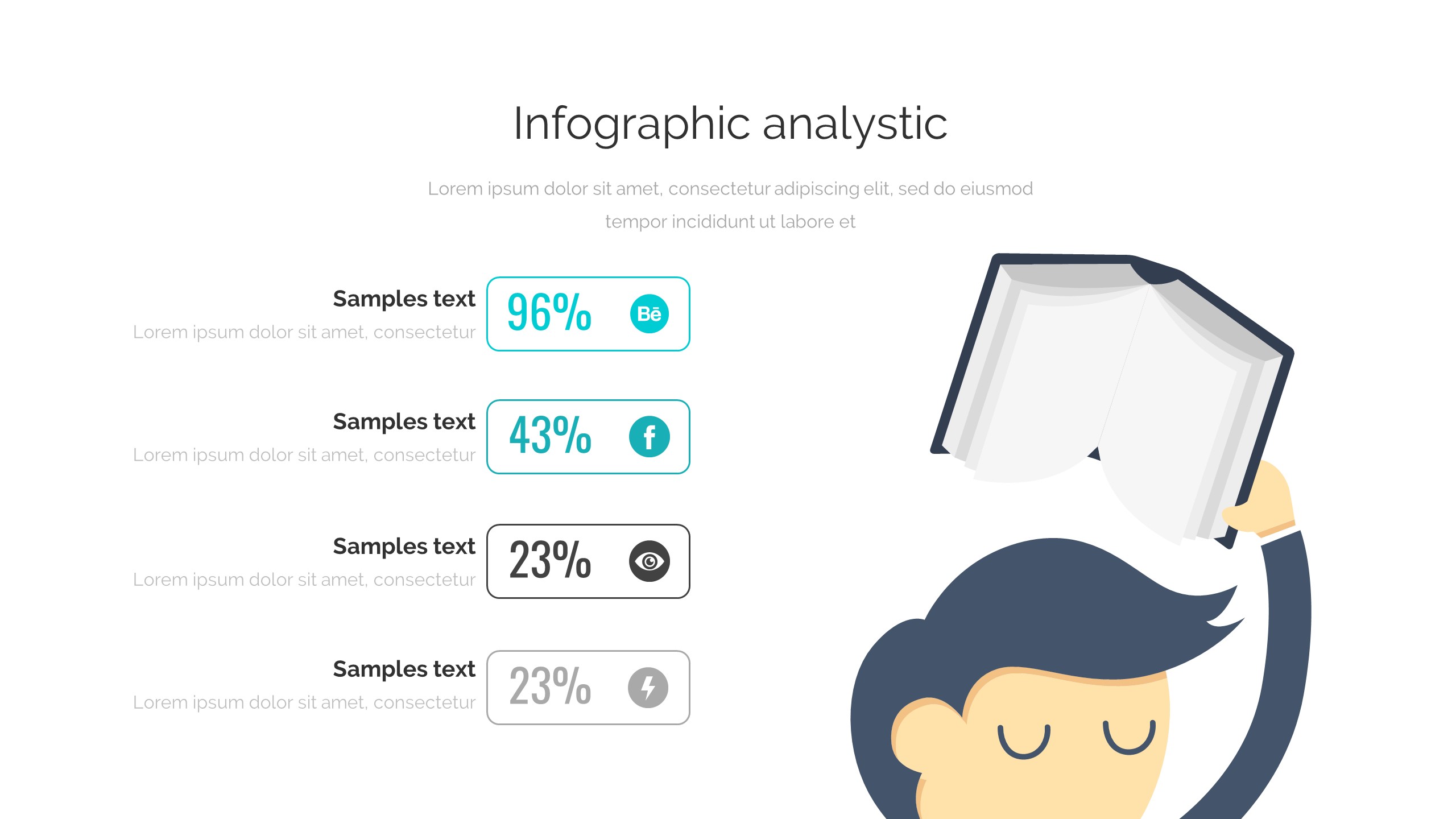Click the "Infographic analystic" title
Screen dimensions: 1456x819
[x=730, y=124]
